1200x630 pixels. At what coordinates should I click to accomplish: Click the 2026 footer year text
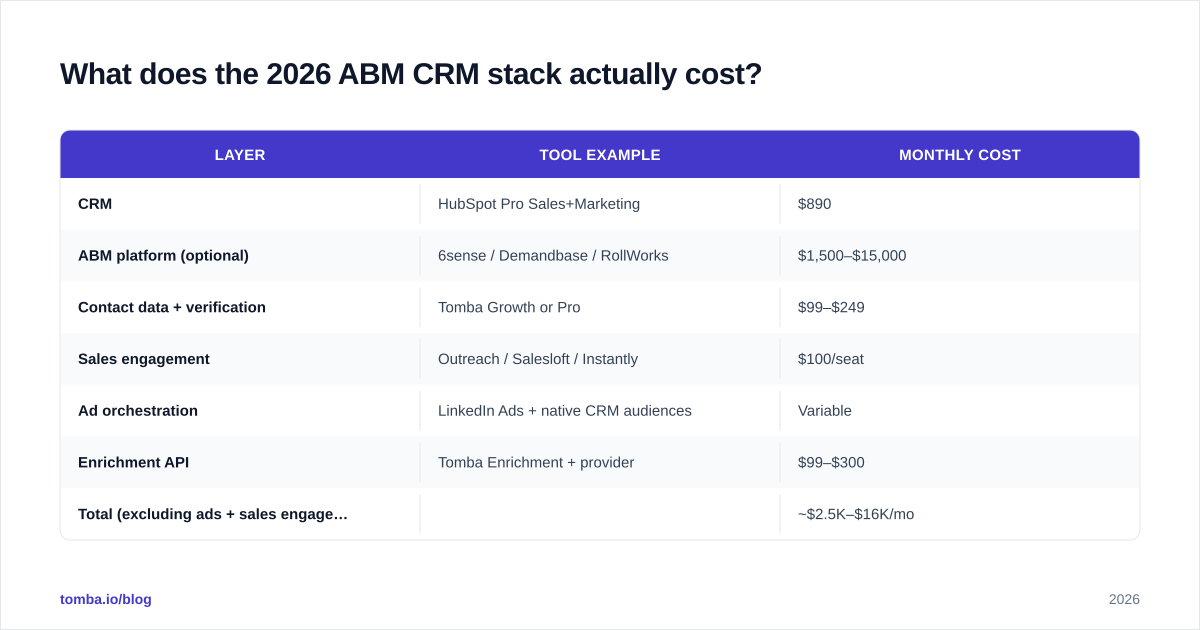[x=1124, y=599]
